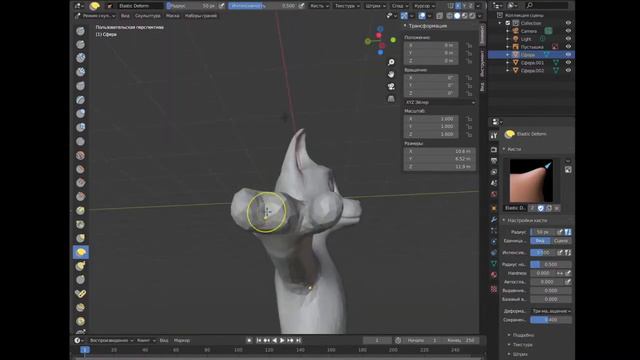Select the Inflate brush tool

click(x=80, y=113)
